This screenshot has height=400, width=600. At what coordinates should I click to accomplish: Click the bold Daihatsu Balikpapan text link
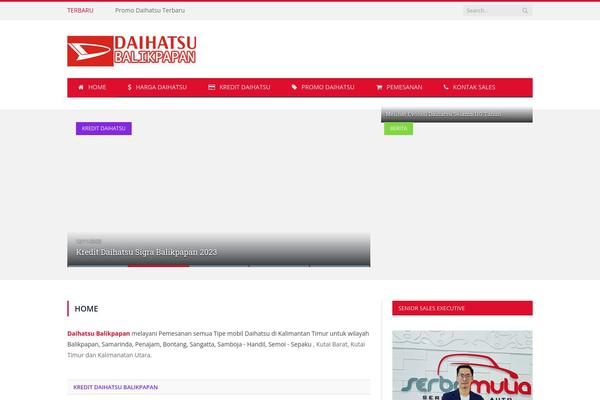tap(99, 333)
